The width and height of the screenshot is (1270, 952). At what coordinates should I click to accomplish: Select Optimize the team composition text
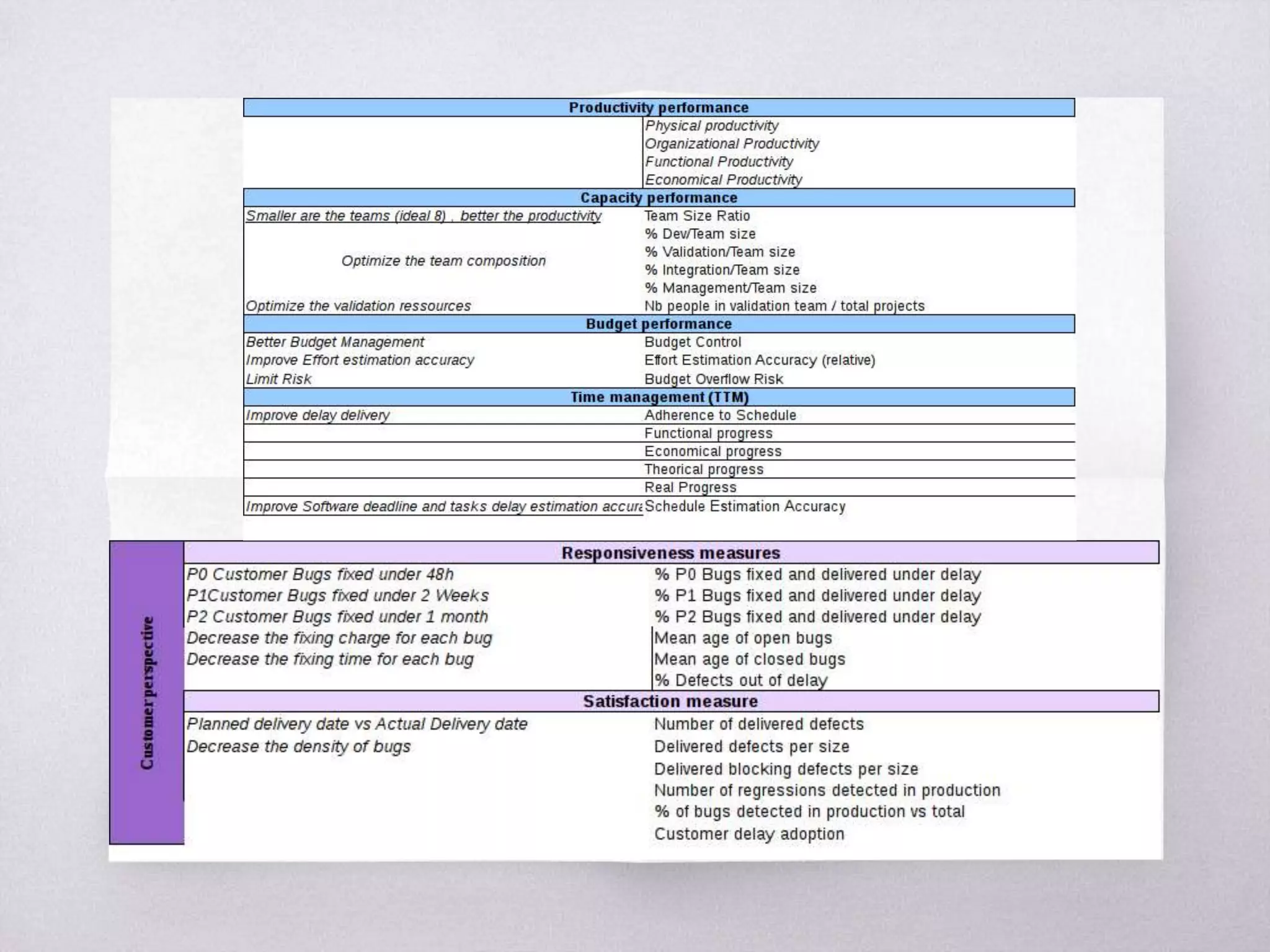click(443, 261)
